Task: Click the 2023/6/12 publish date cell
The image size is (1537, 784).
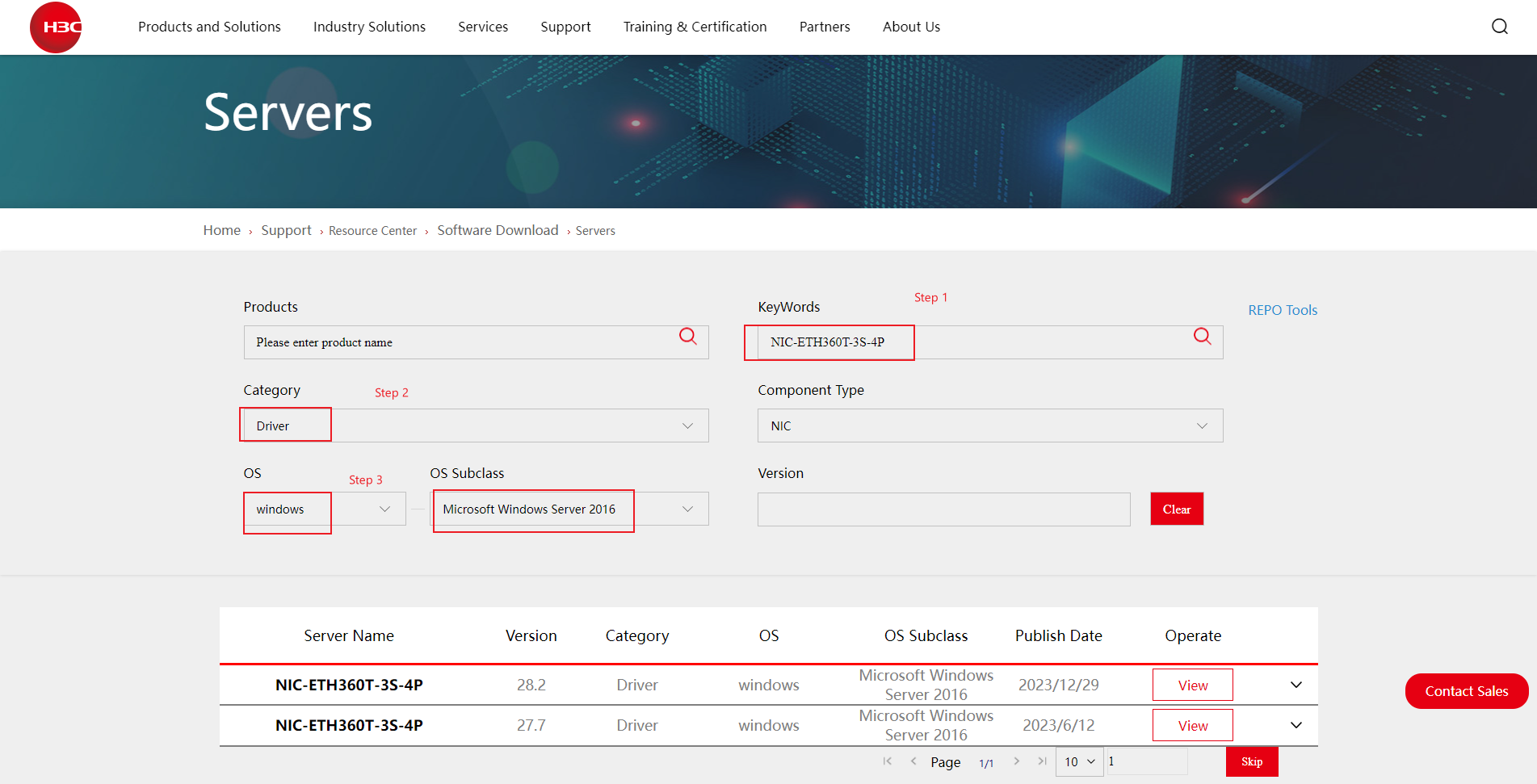Action: pos(1059,725)
